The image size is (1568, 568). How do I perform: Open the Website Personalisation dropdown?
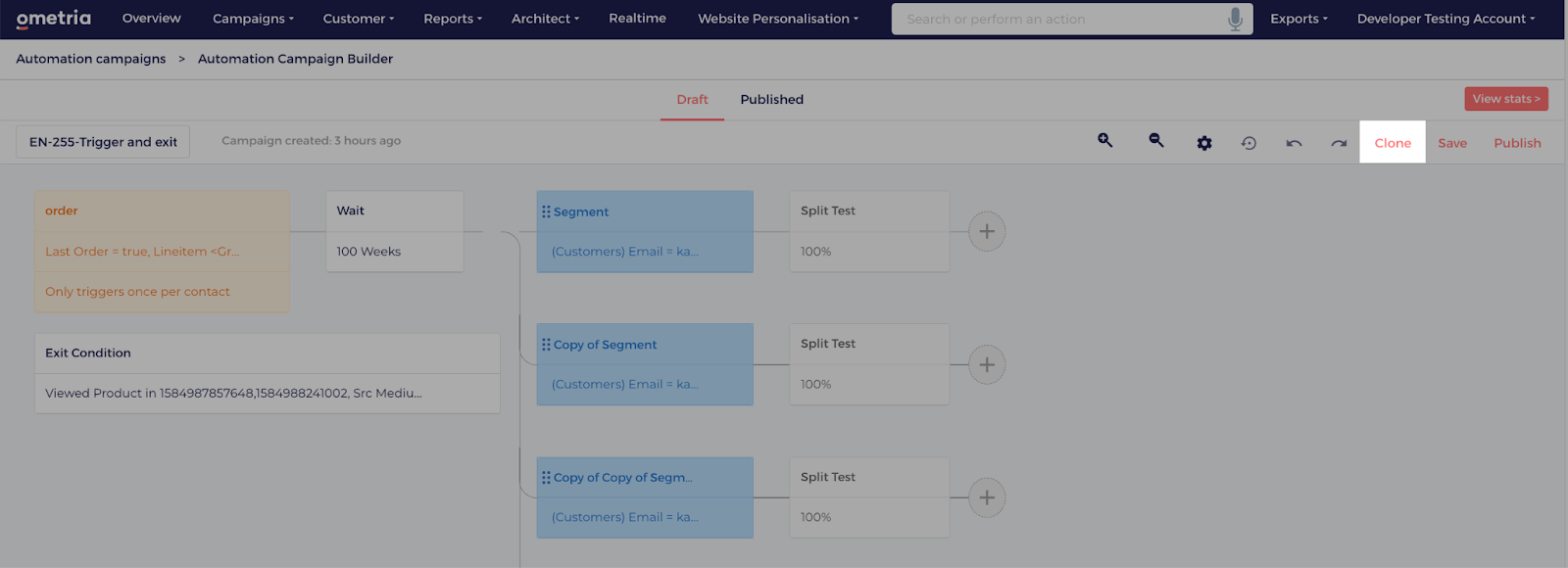[778, 19]
